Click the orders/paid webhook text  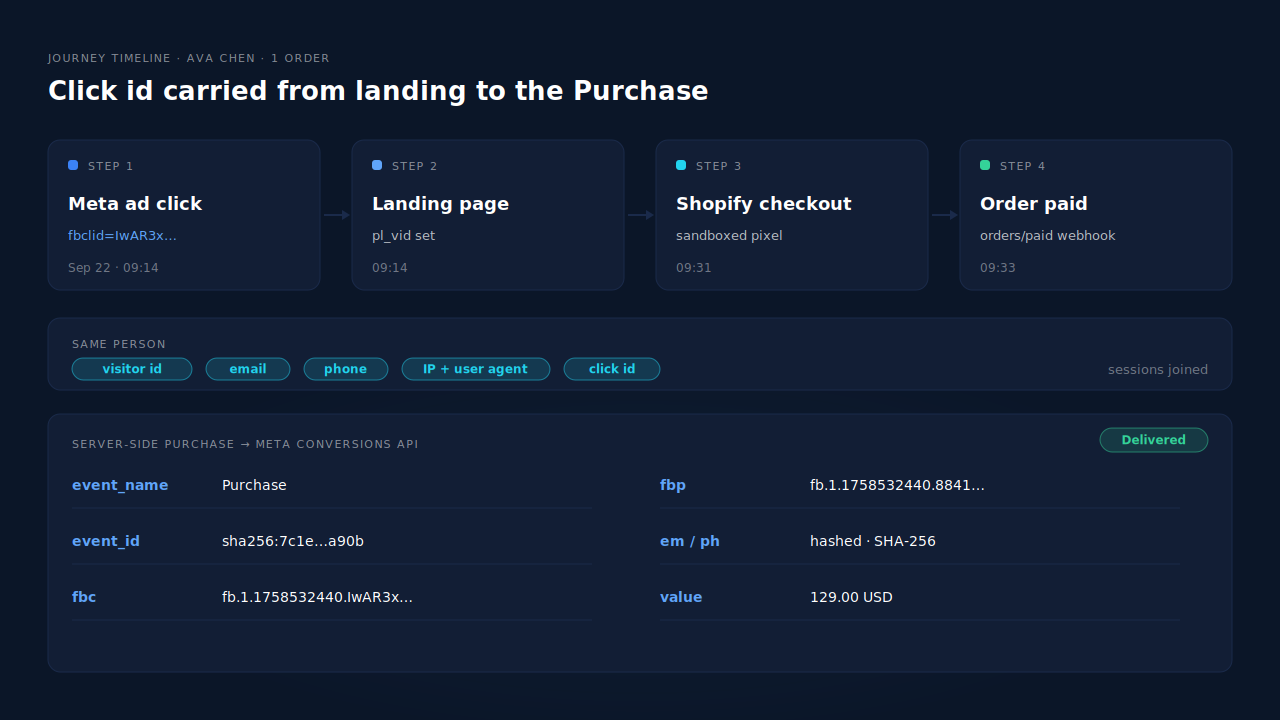(x=1048, y=236)
